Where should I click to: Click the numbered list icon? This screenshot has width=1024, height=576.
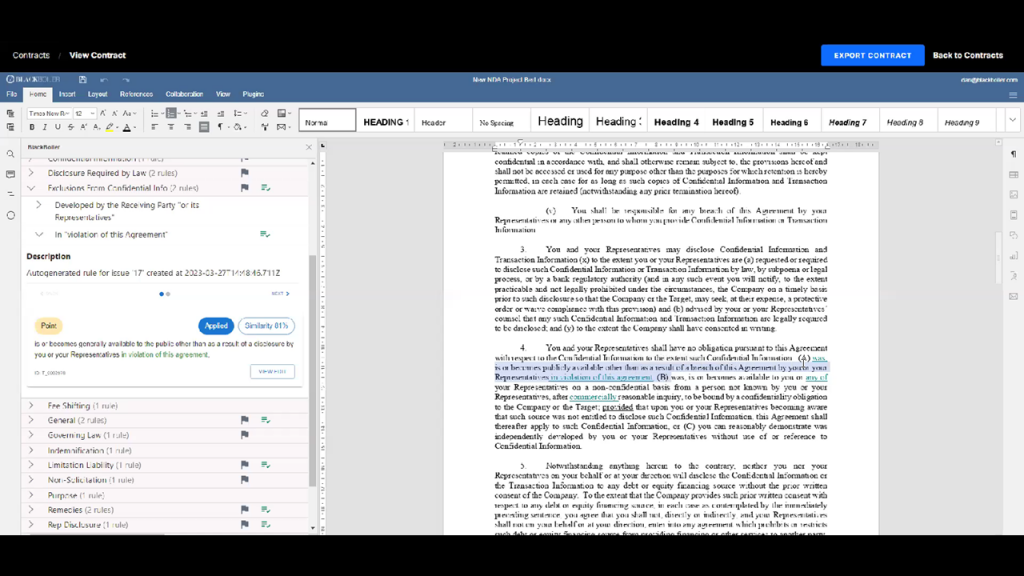[x=172, y=114]
